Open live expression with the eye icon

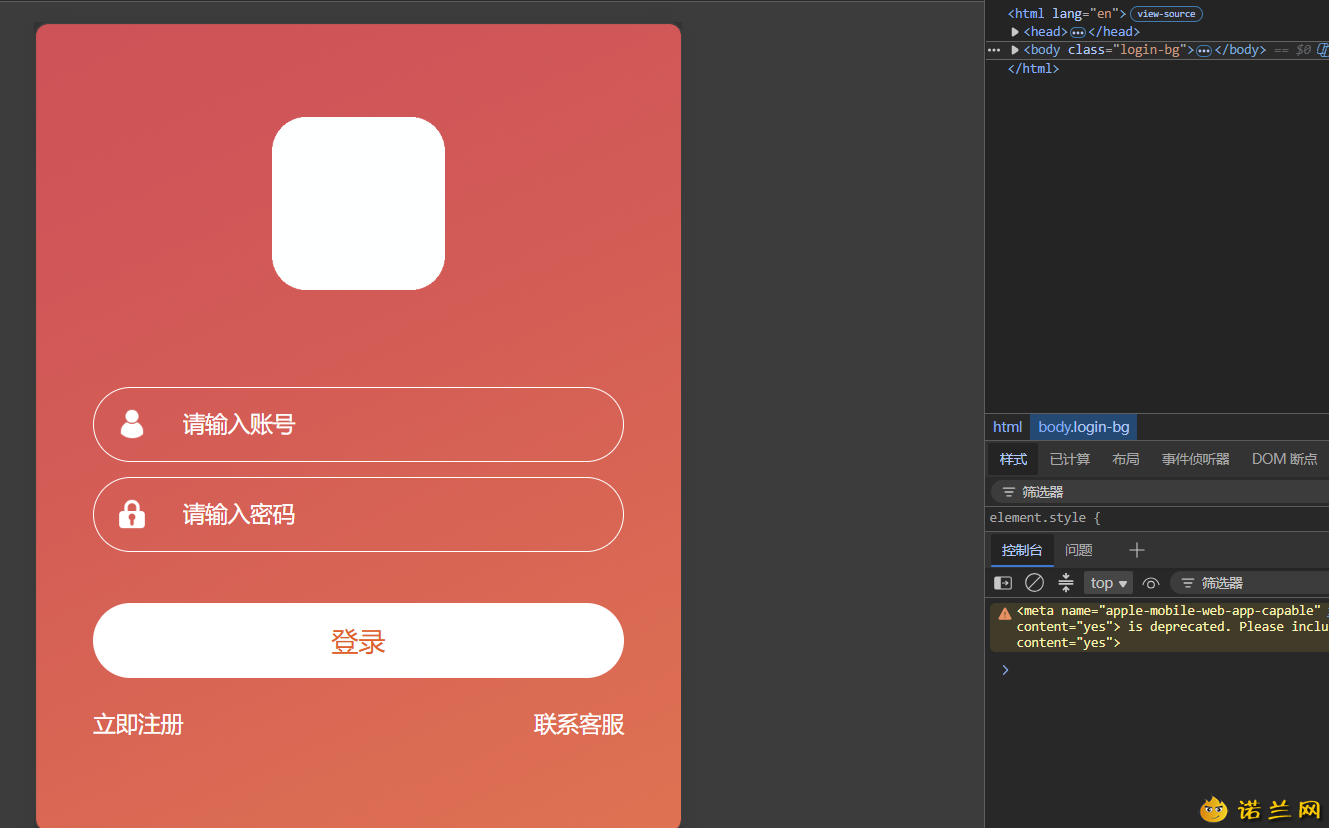pyautogui.click(x=1151, y=583)
